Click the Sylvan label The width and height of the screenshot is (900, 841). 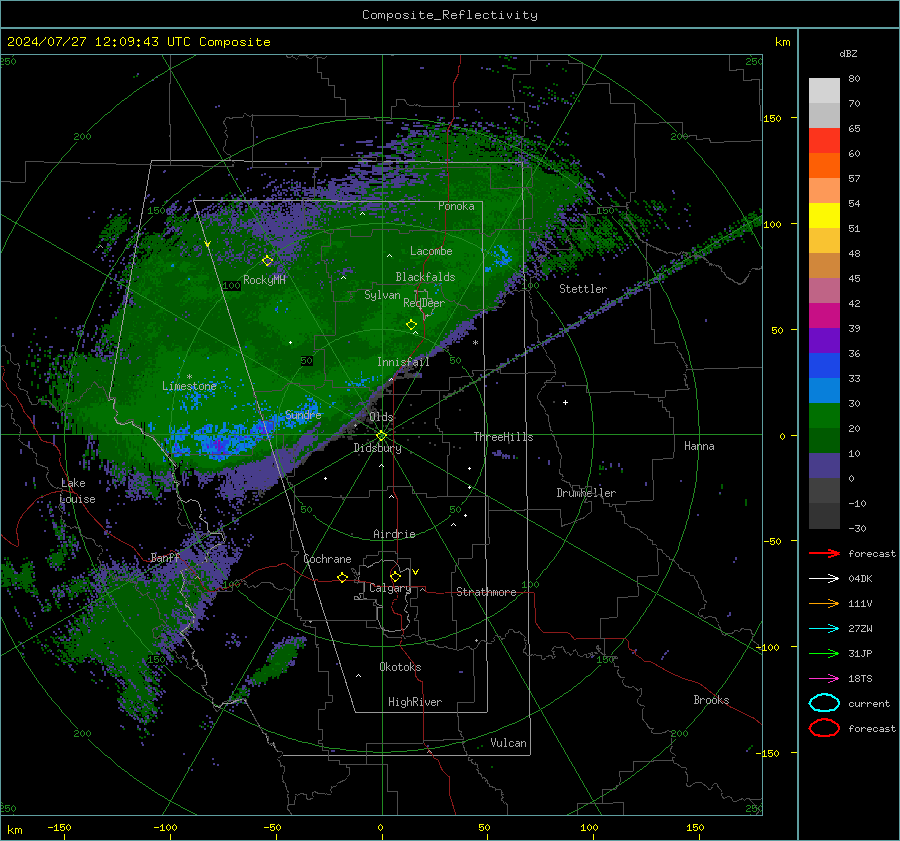(x=382, y=295)
